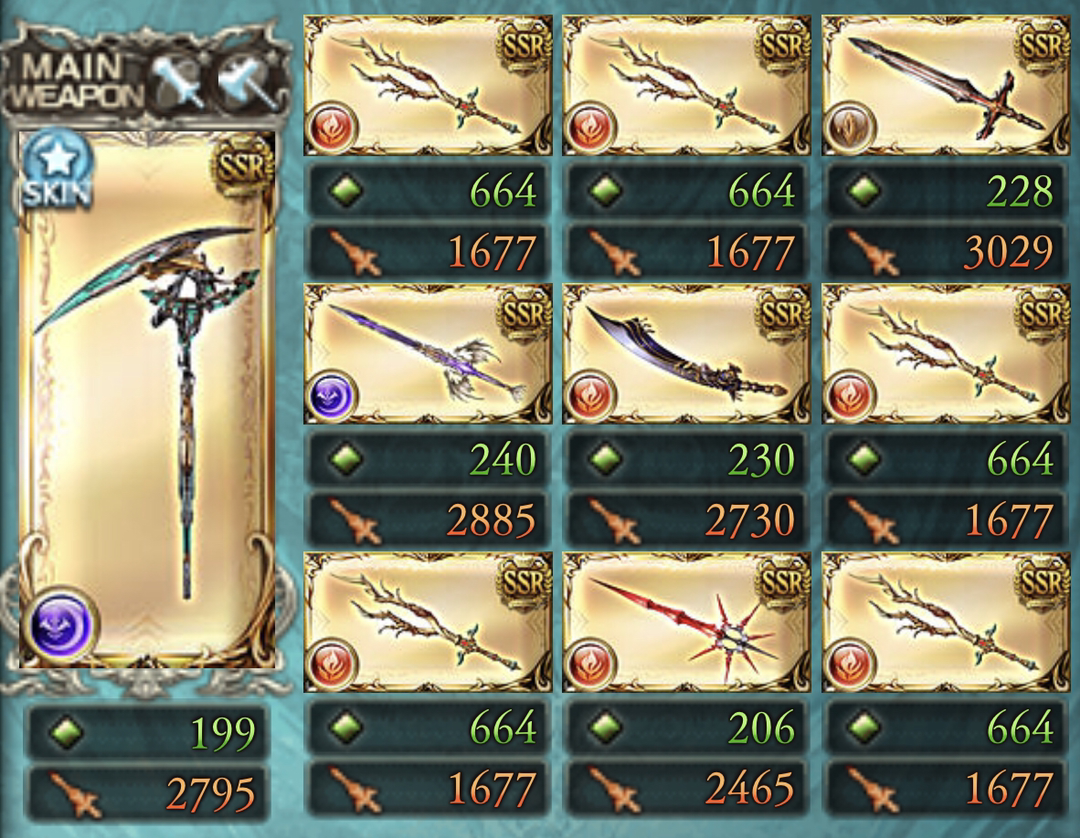Click the SSR badge on the main scythe
The width and height of the screenshot is (1080, 838).
[x=241, y=167]
